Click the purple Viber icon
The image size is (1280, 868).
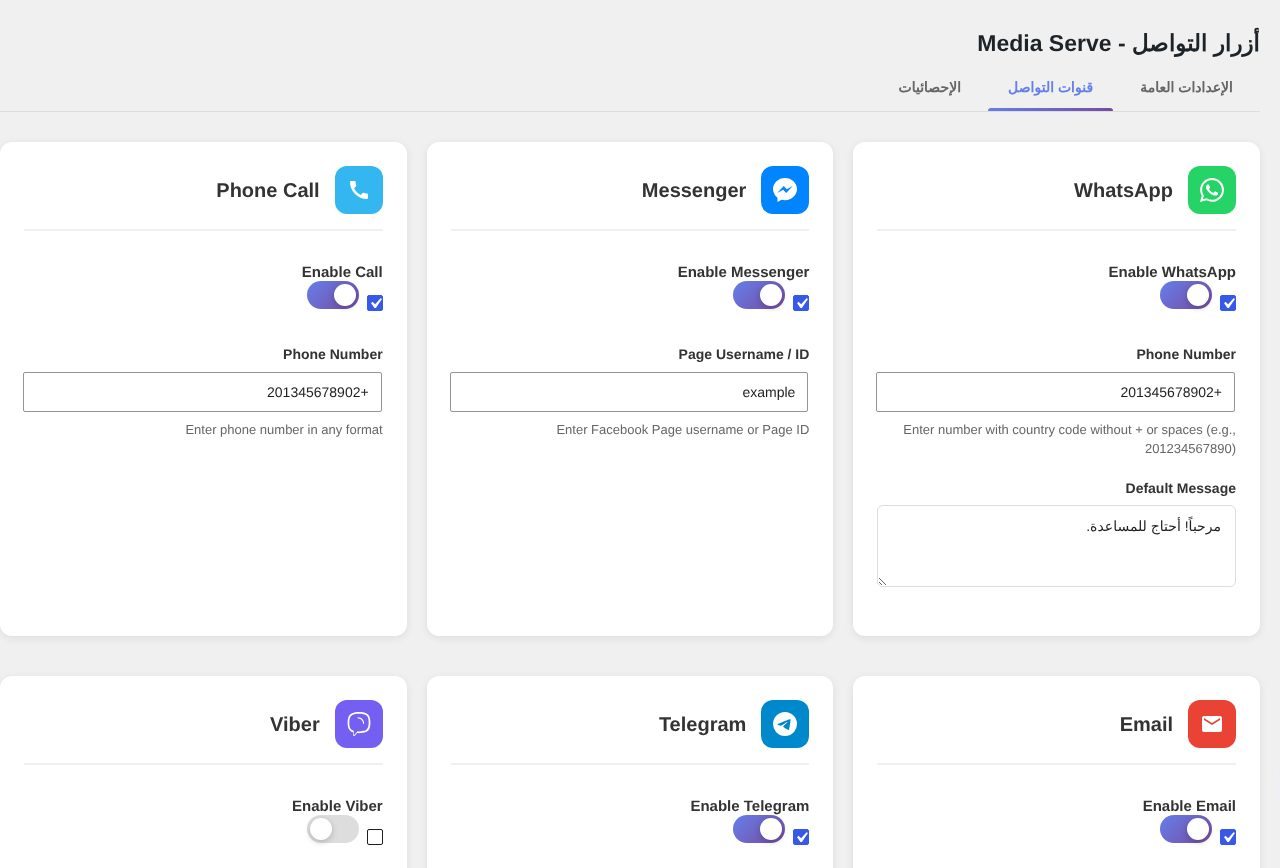coord(359,724)
